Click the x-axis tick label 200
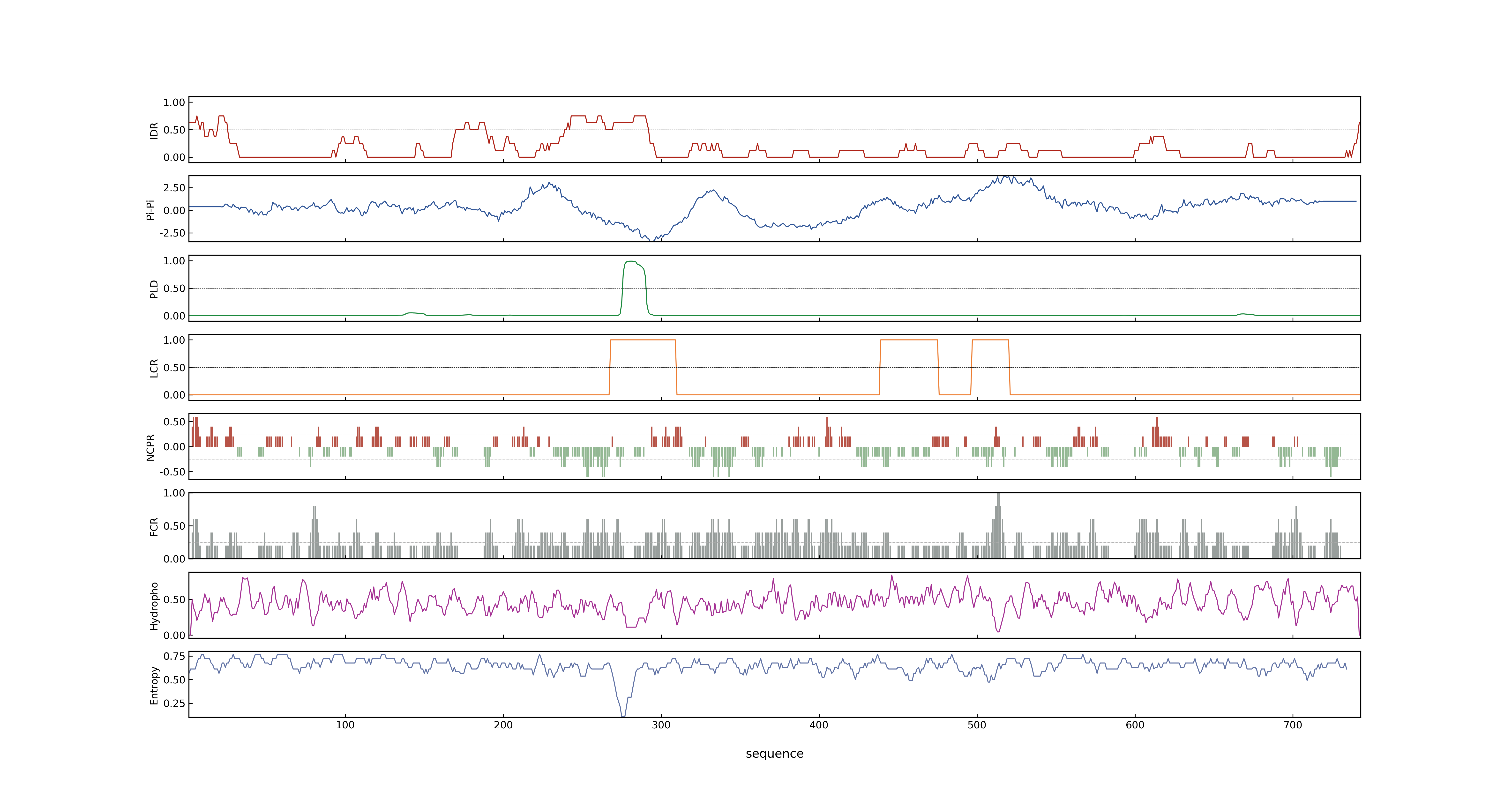 503,725
